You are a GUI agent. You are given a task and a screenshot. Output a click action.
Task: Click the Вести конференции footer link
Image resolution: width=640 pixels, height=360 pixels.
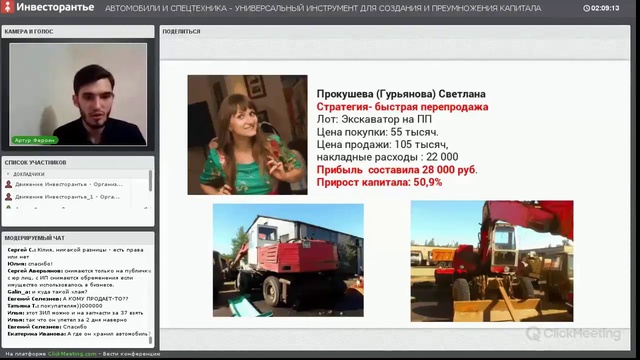(131, 354)
